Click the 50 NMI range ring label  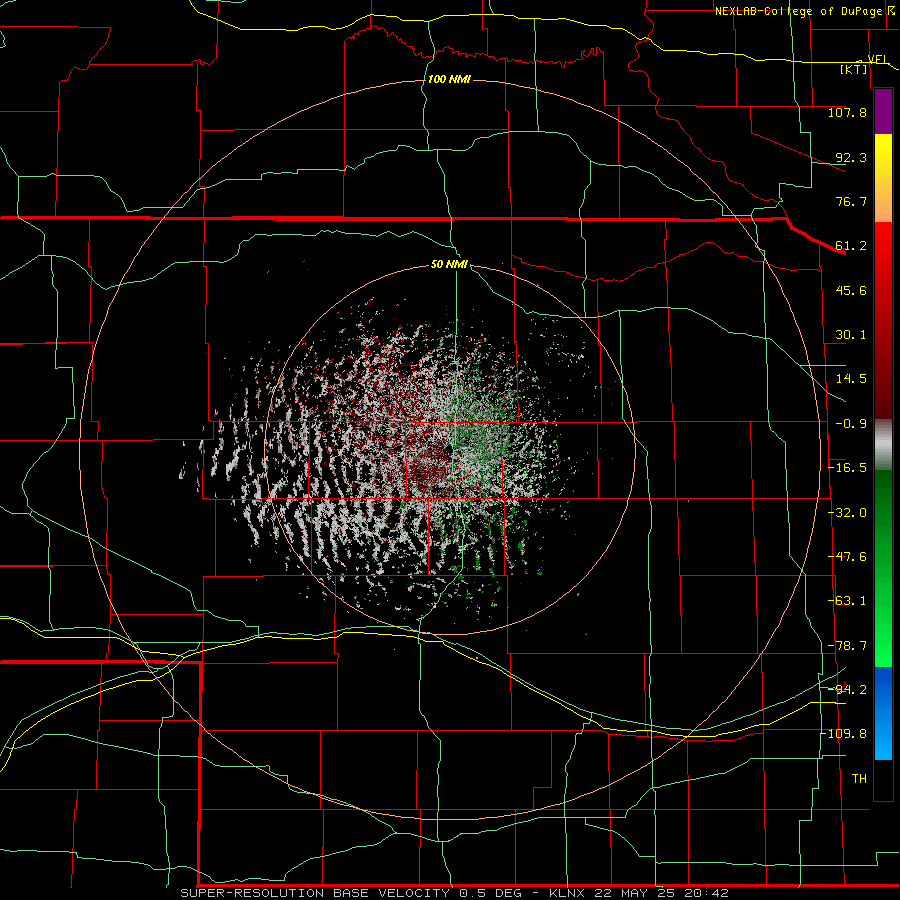[449, 264]
